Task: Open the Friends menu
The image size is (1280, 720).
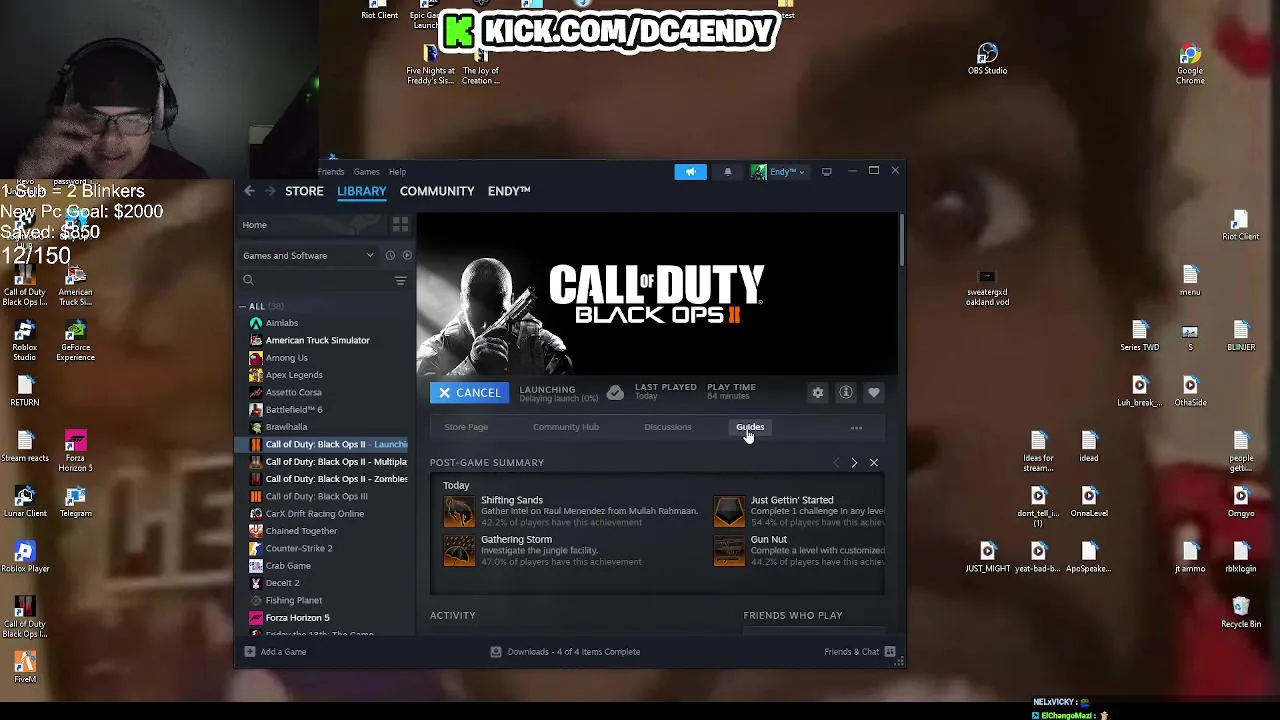Action: [x=330, y=172]
